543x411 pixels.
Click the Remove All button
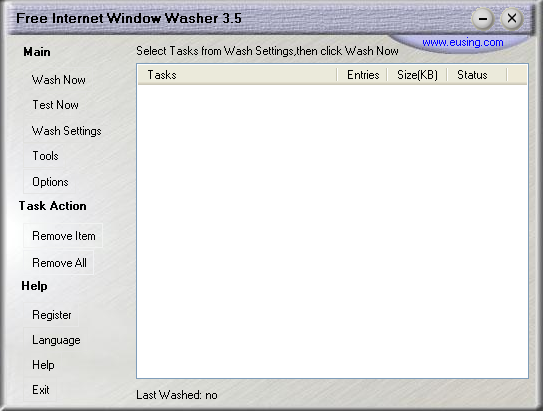point(59,263)
